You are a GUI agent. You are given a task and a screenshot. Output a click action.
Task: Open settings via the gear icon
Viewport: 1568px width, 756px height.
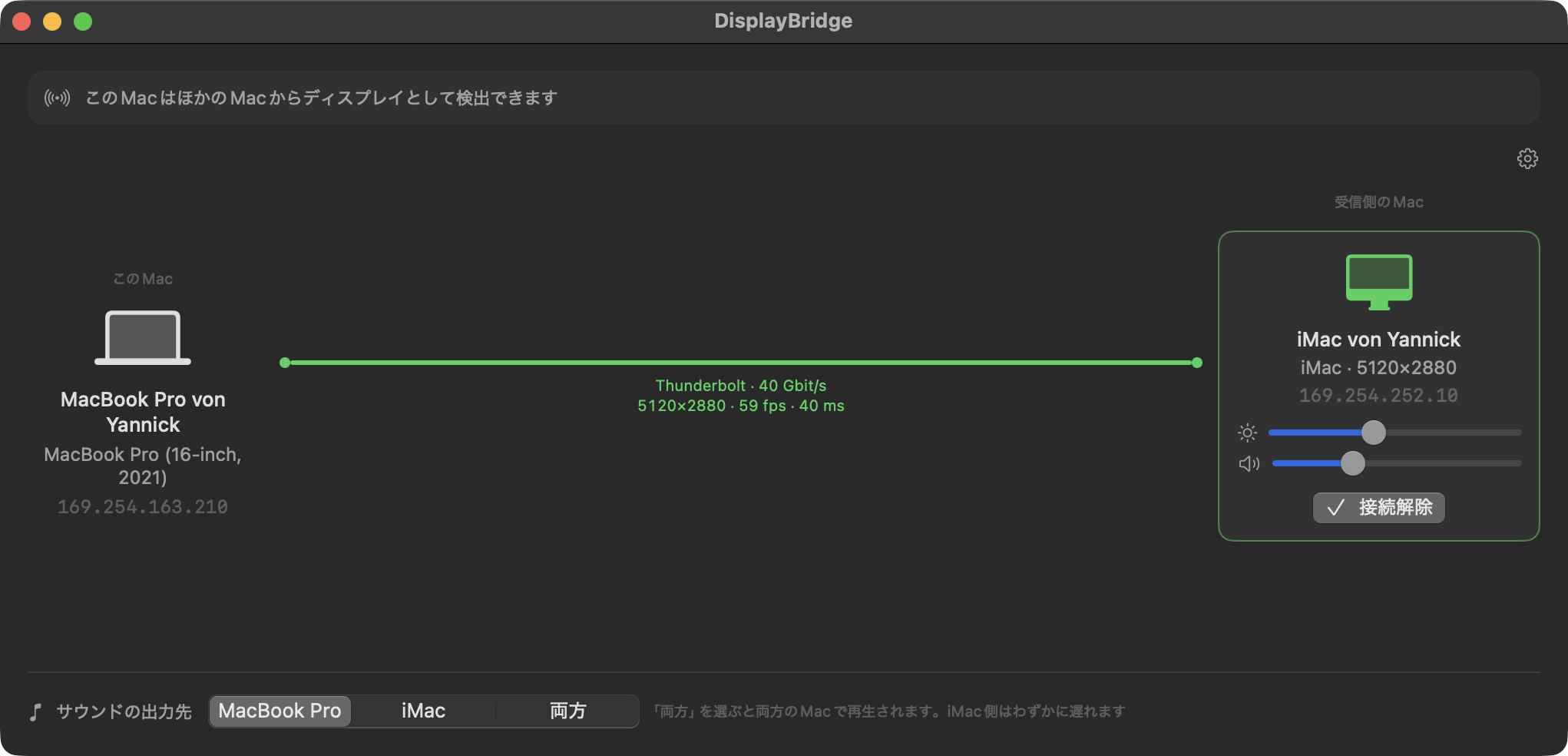1527,159
